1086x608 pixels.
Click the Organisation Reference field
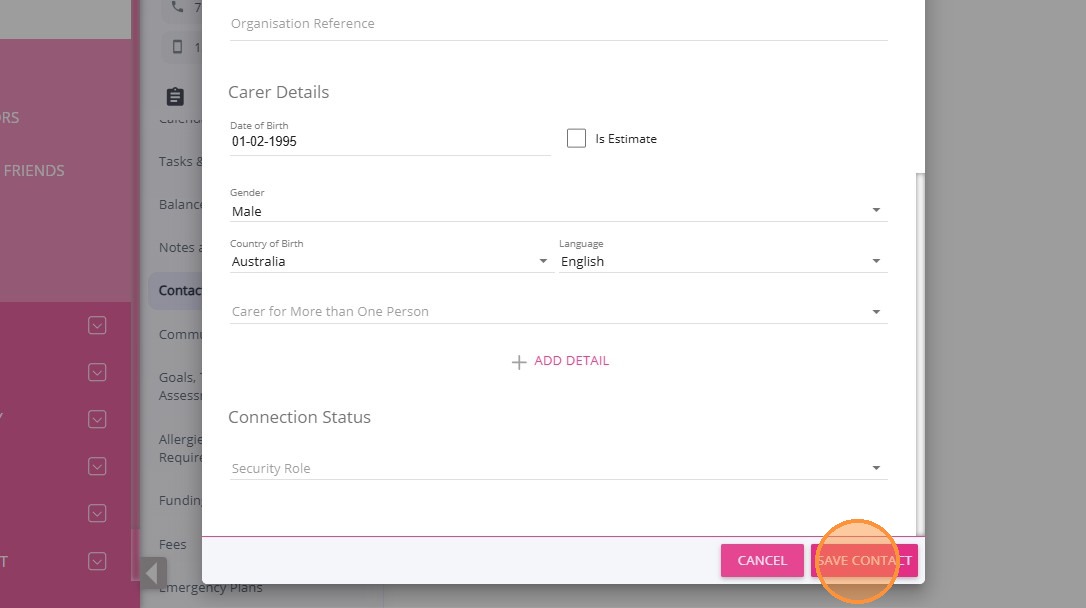pos(558,23)
